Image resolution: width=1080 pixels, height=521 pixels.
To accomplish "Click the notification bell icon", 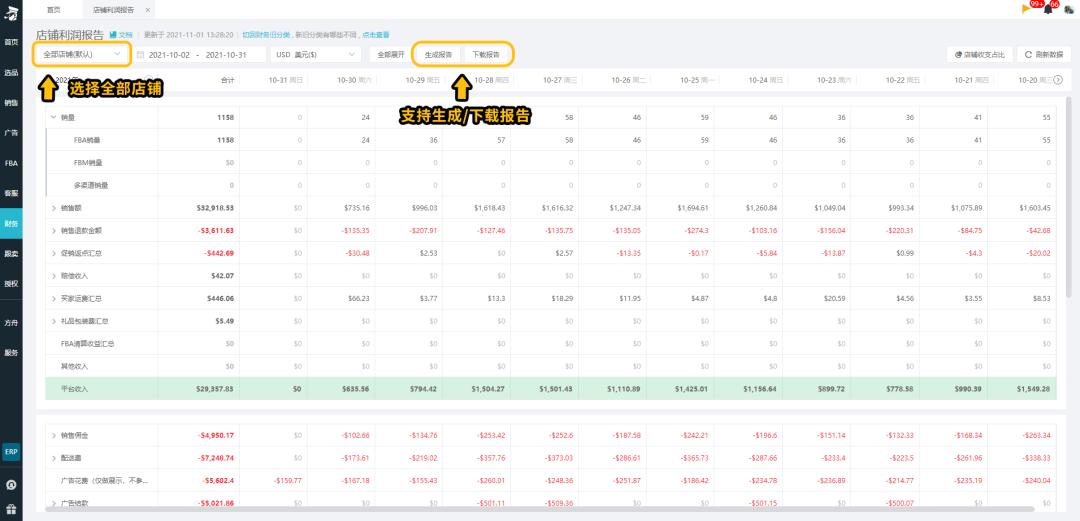I will tap(1048, 9).
